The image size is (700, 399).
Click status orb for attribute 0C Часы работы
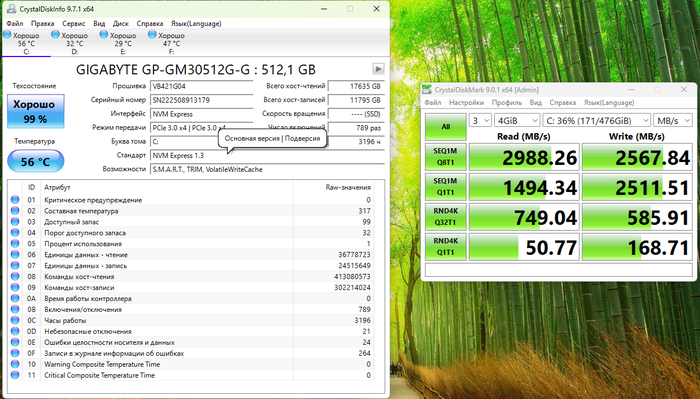click(x=15, y=320)
